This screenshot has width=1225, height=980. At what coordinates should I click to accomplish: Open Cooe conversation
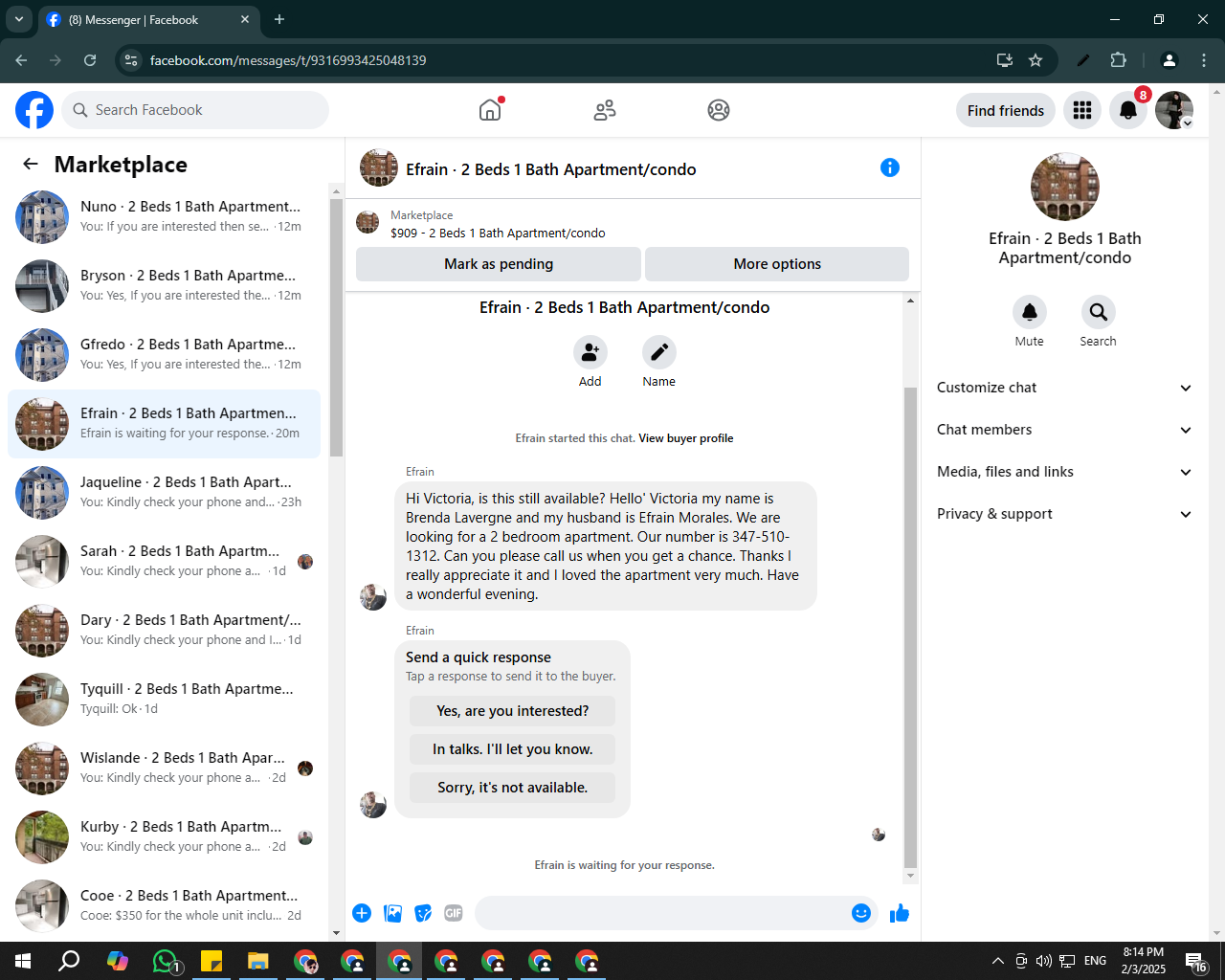coord(165,906)
